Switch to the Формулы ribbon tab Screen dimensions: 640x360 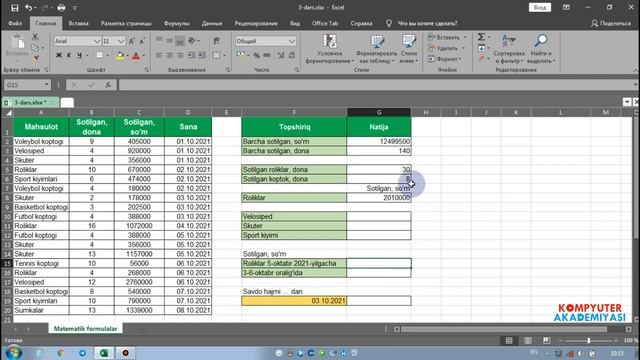click(176, 23)
